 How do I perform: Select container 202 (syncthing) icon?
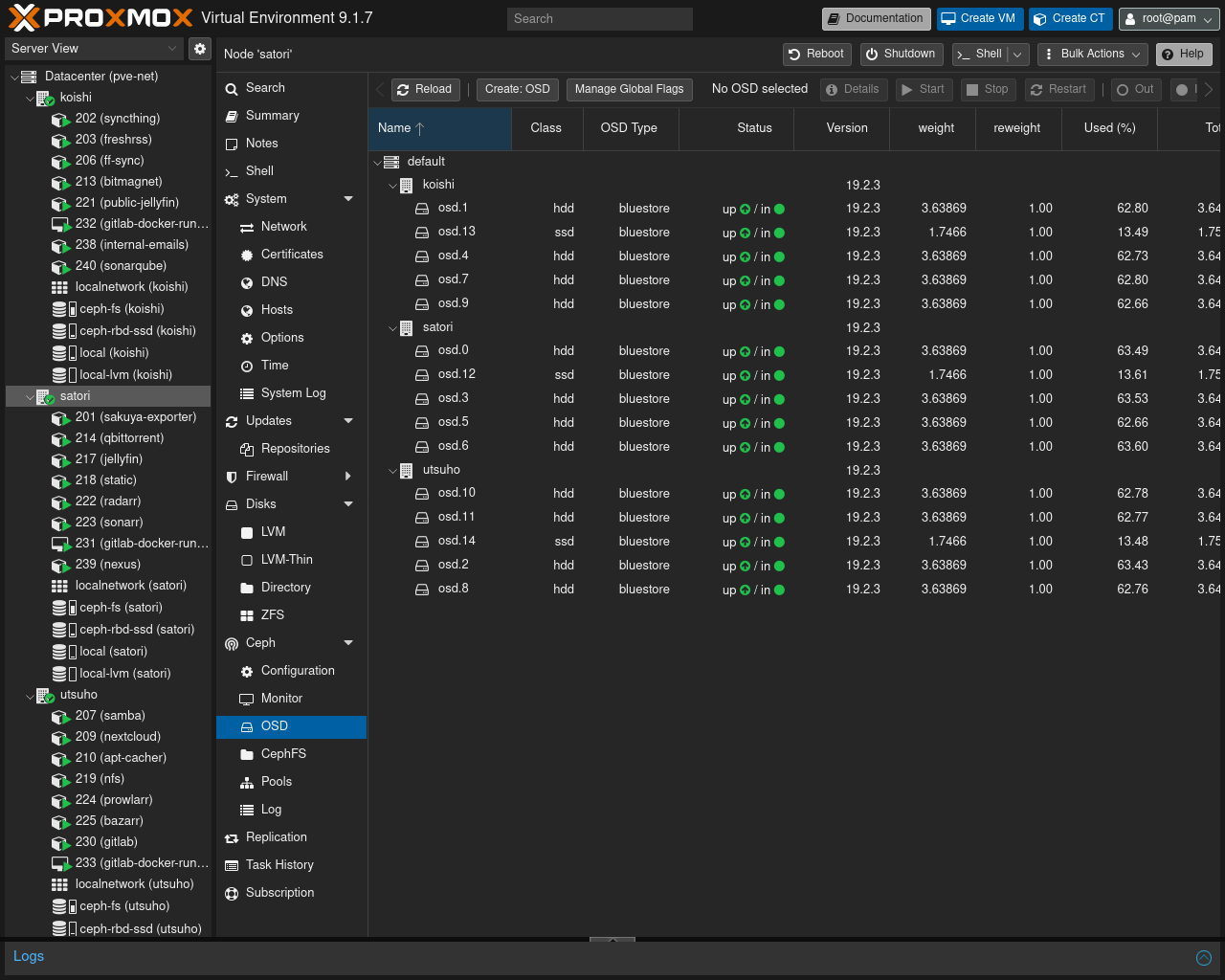tap(60, 120)
